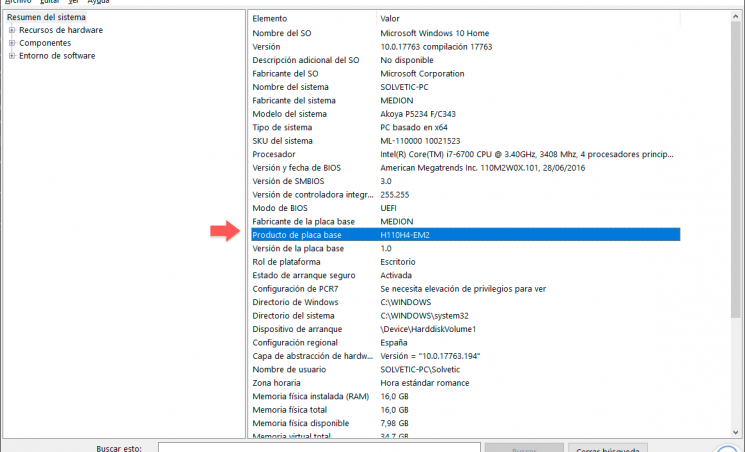Expand the Recursos de hardware node
Screen dimensions: 745x452
click(x=12, y=30)
